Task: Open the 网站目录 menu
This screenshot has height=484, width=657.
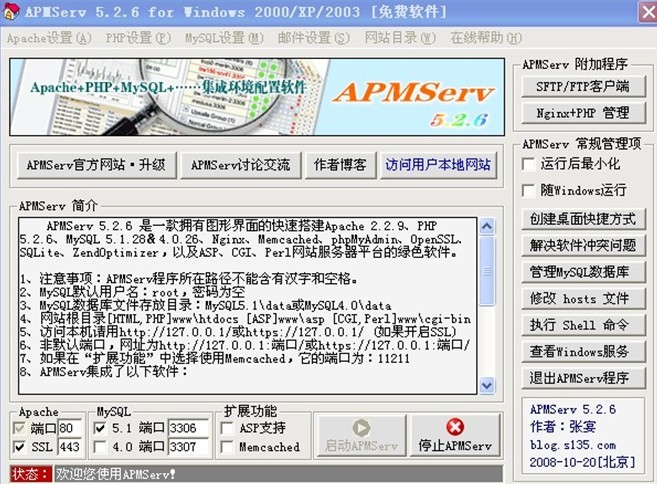Action: pyautogui.click(x=400, y=38)
